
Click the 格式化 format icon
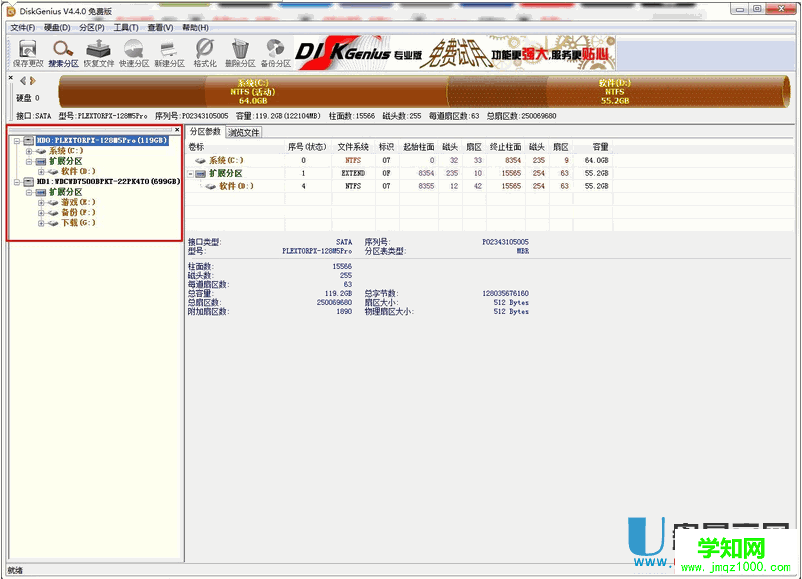[205, 53]
